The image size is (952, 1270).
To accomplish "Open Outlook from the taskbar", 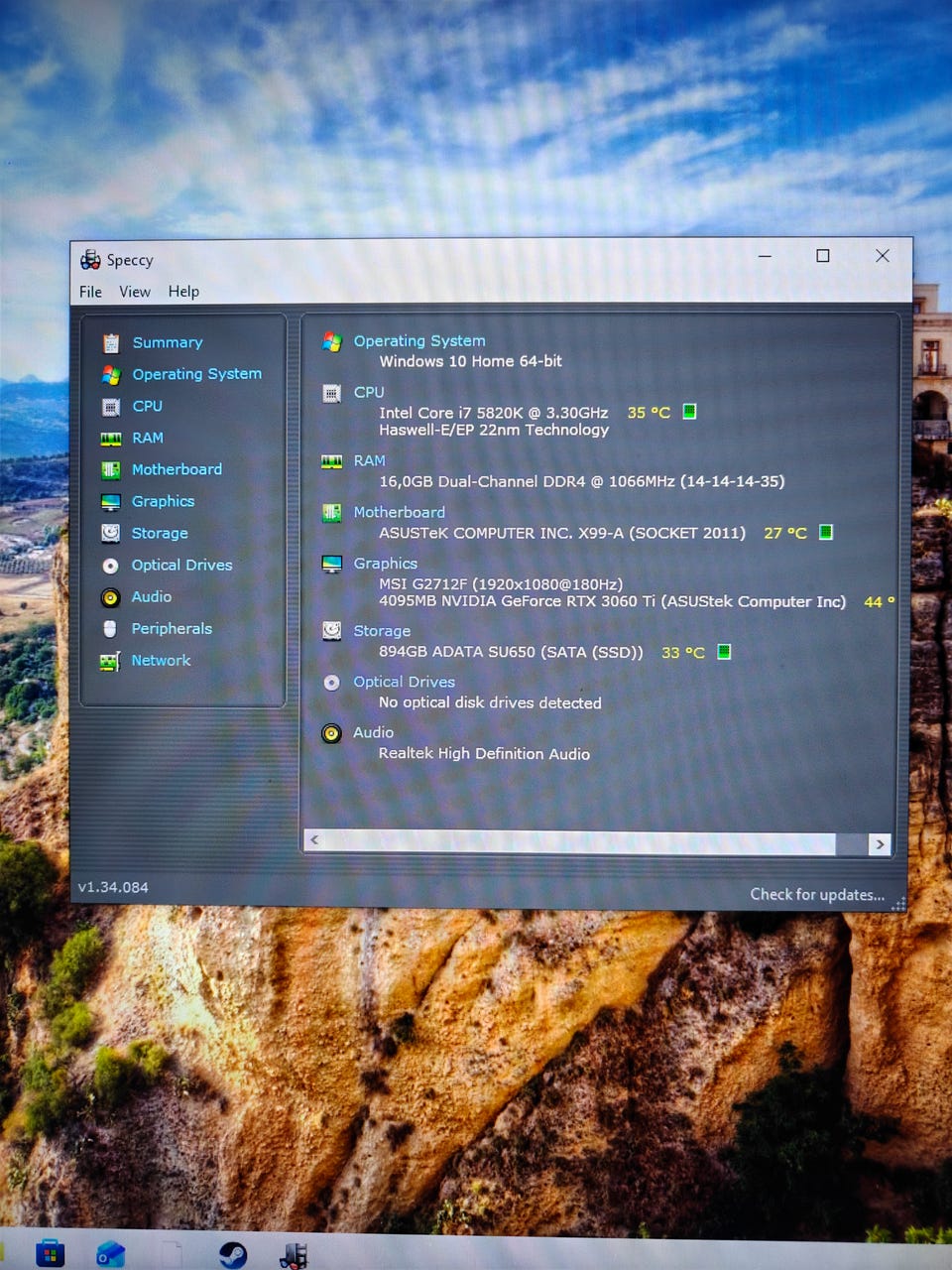I will (110, 1254).
